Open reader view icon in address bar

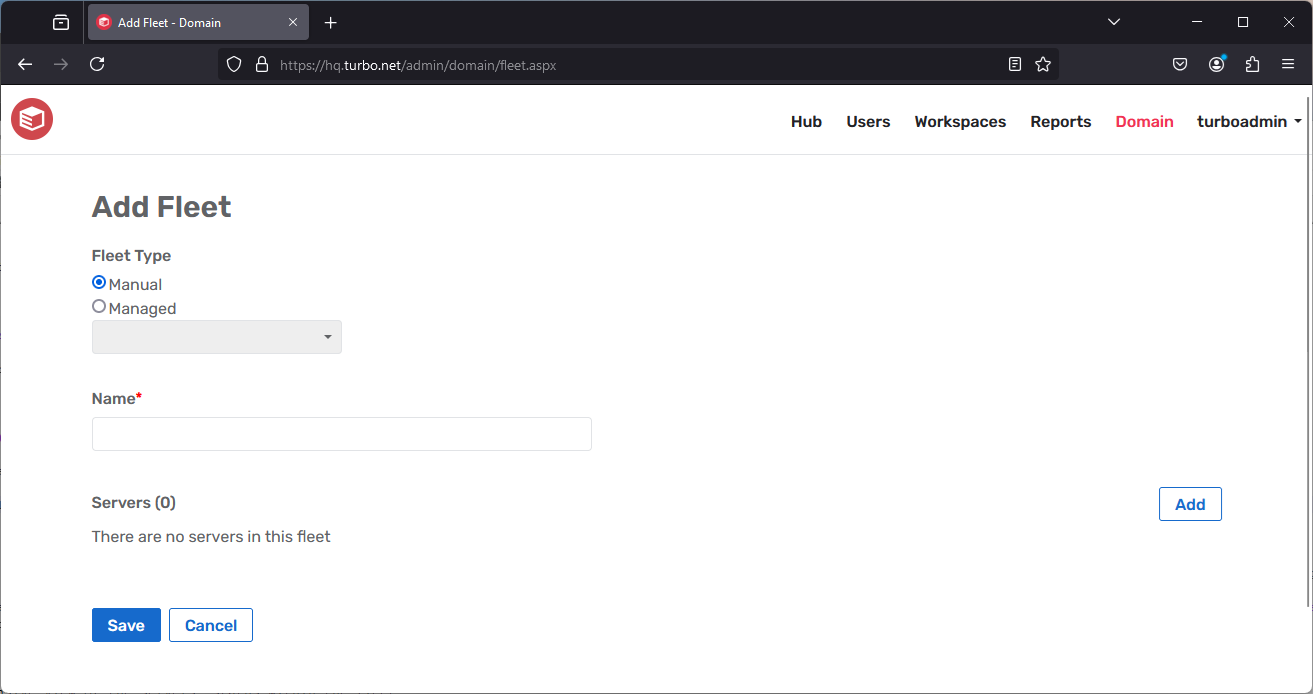pyautogui.click(x=1014, y=63)
